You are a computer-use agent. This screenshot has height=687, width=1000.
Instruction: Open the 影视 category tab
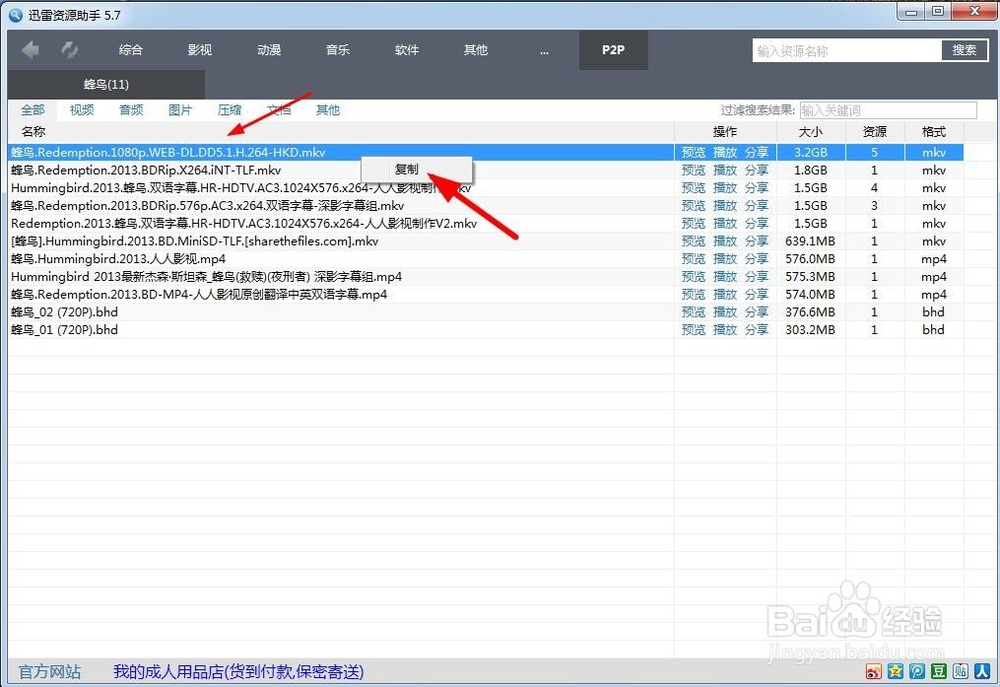(200, 50)
